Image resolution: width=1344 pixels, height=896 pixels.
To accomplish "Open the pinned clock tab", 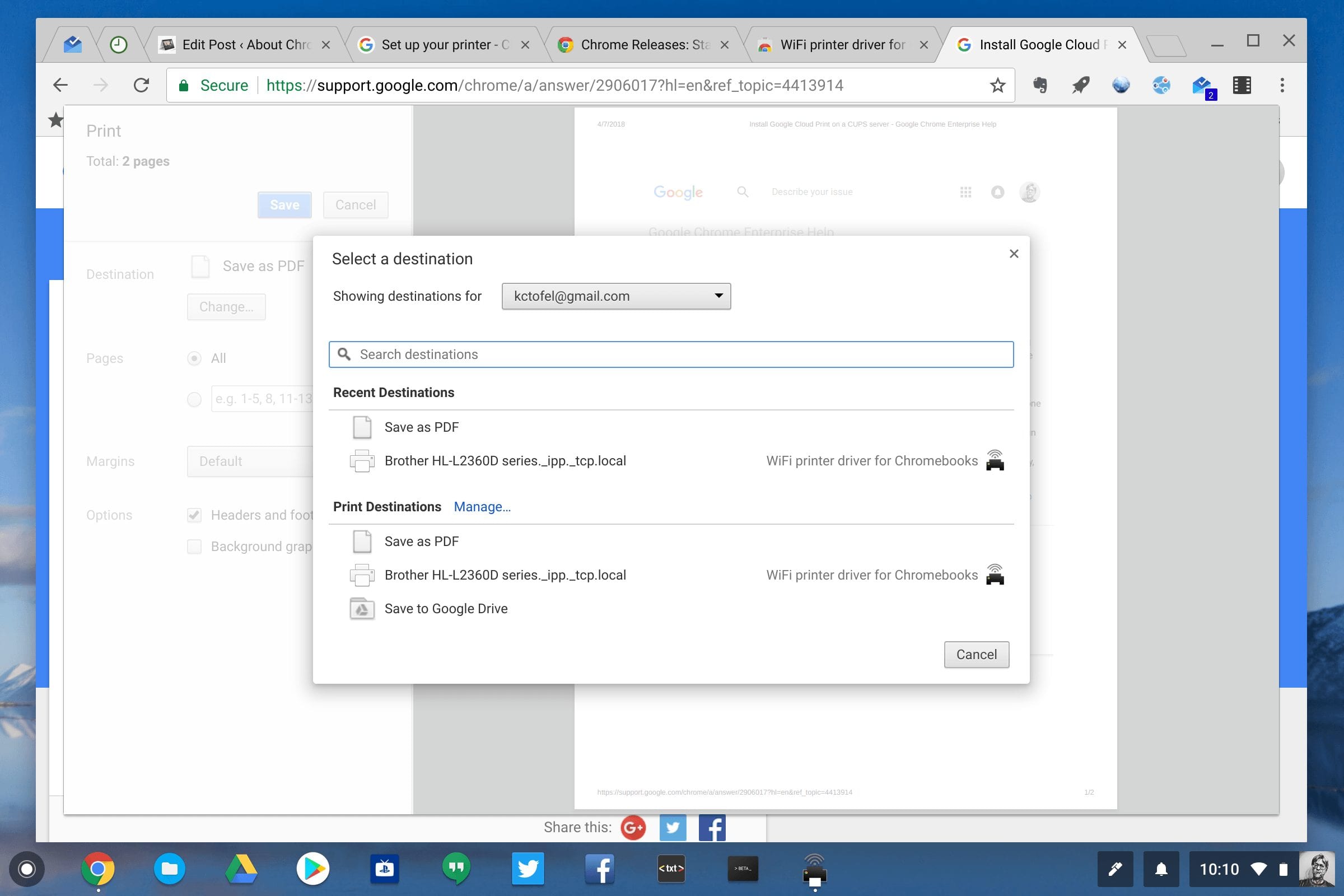I will [118, 45].
